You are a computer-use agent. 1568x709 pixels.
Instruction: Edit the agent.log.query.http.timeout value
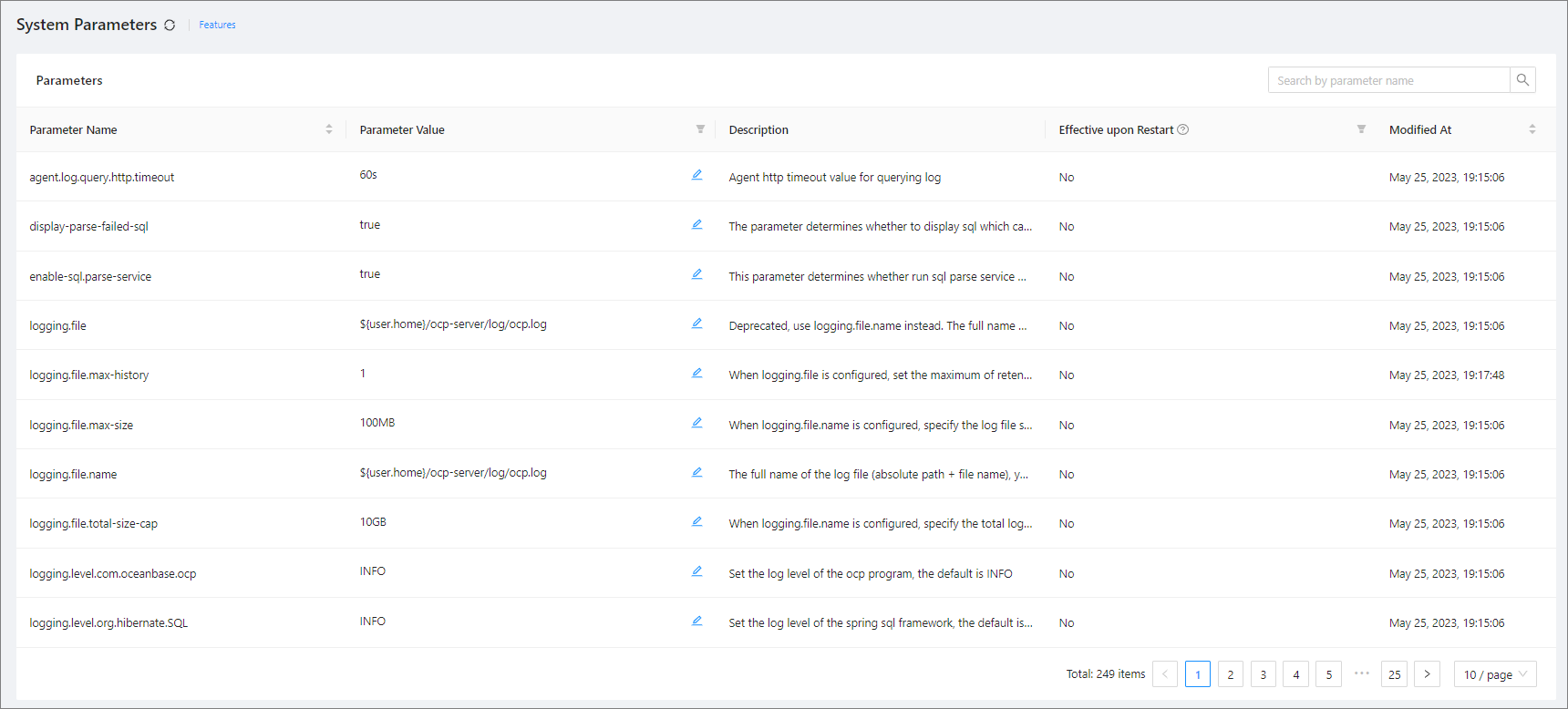pos(696,175)
